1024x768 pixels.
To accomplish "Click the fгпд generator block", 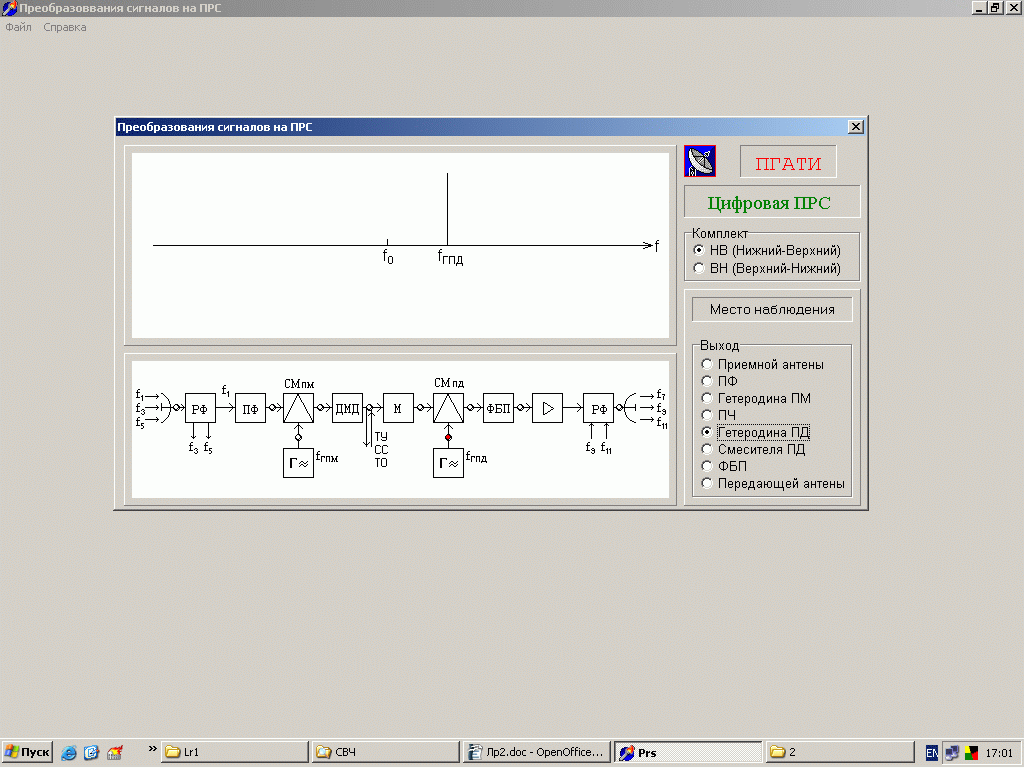I will coord(449,463).
